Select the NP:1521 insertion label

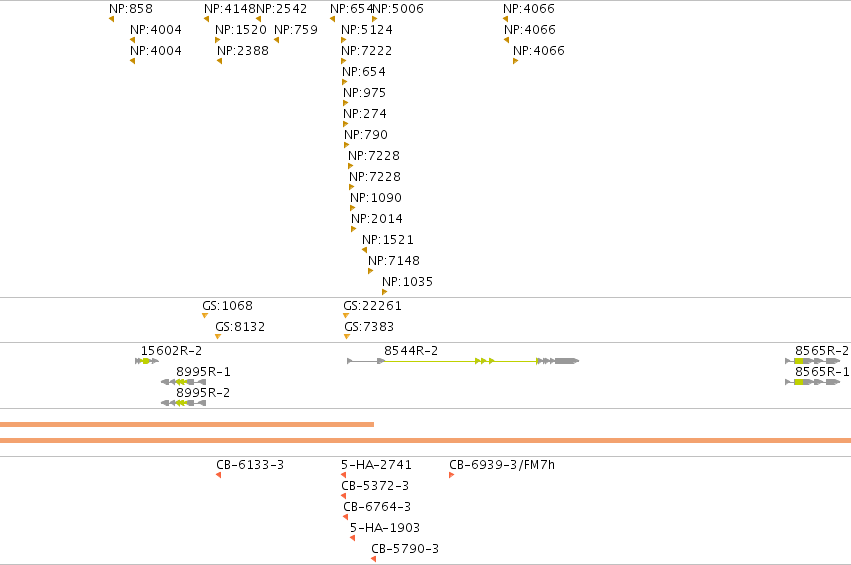point(388,240)
